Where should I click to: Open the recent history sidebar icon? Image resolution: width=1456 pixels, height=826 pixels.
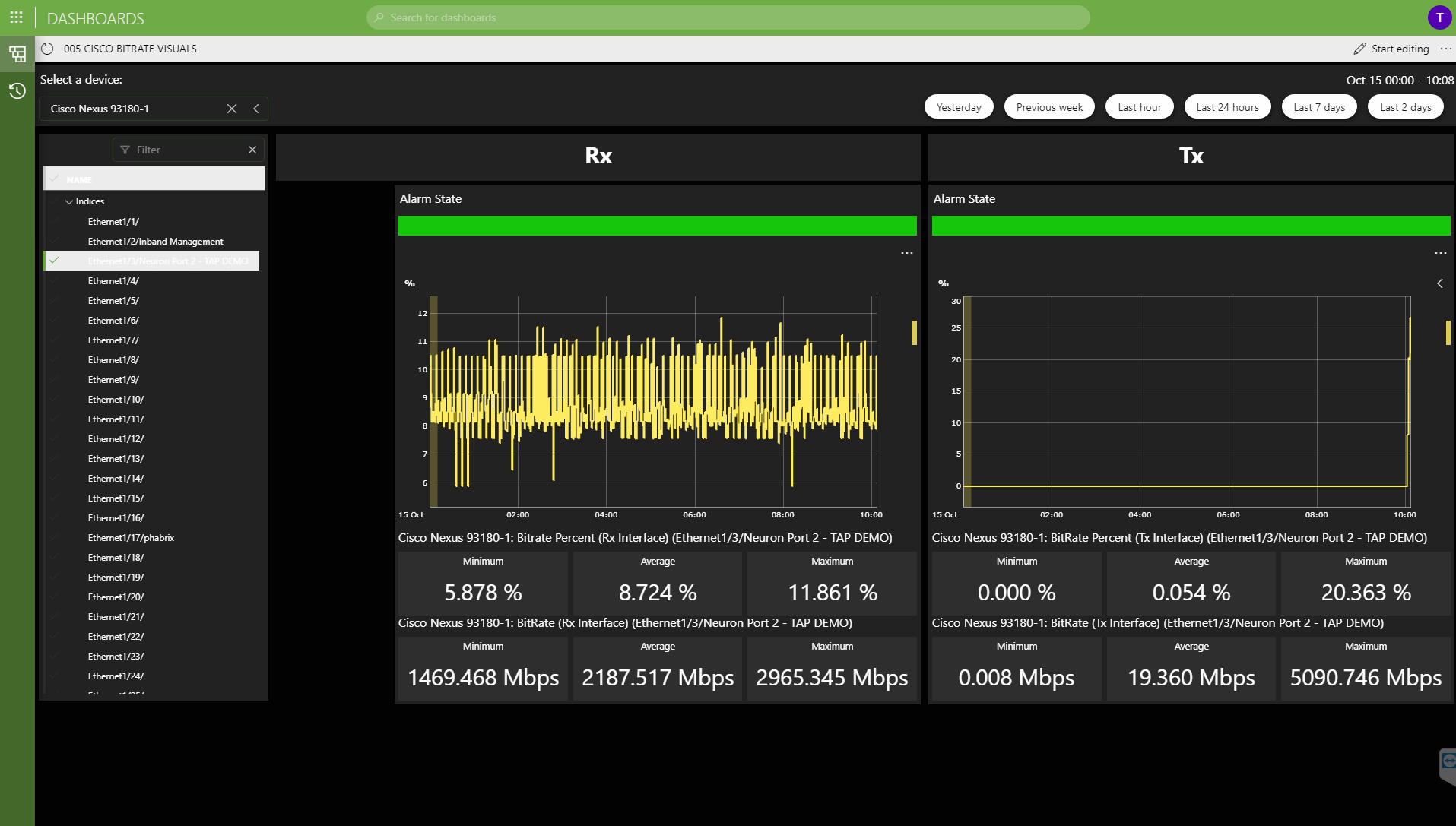[17, 91]
